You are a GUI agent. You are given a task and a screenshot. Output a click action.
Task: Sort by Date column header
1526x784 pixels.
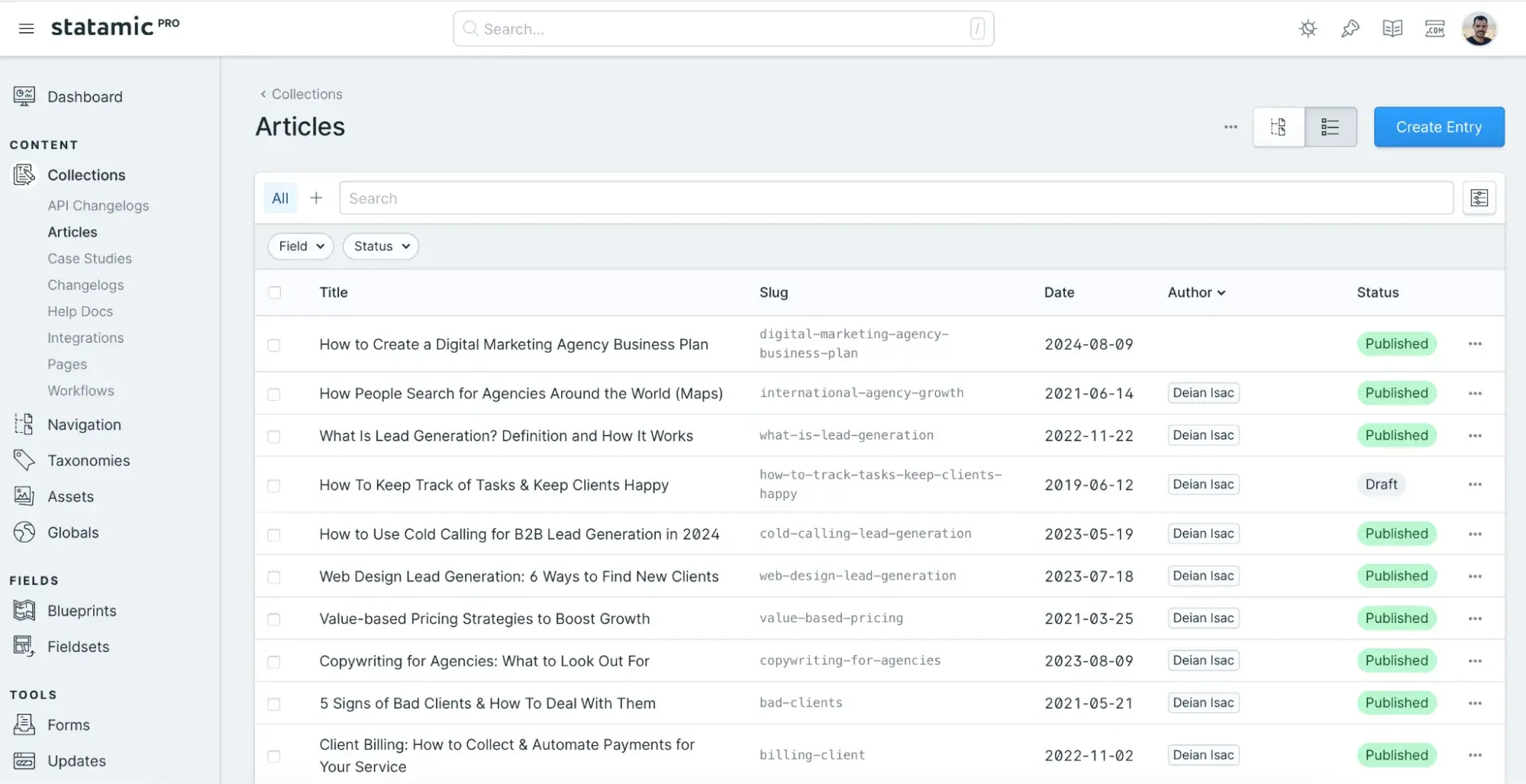tap(1059, 292)
